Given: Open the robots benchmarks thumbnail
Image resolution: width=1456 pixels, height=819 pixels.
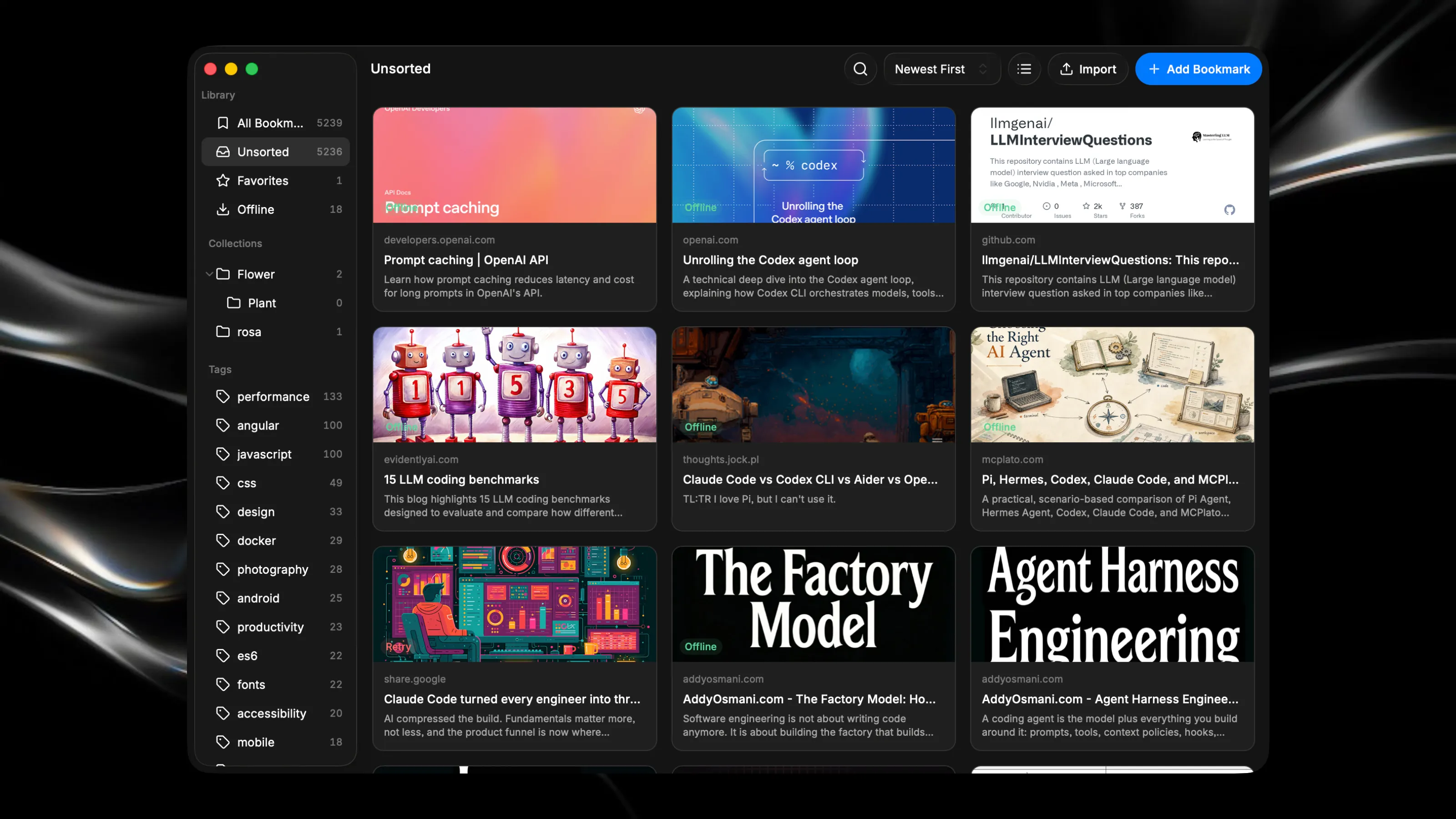Looking at the screenshot, I should pyautogui.click(x=514, y=385).
